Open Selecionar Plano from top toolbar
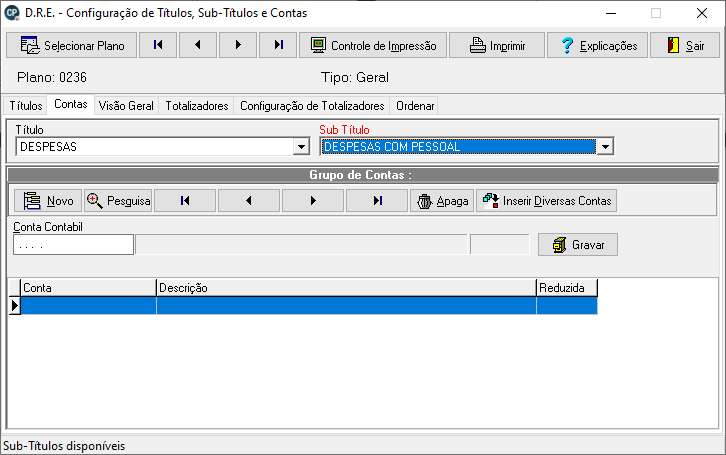This screenshot has height=455, width=726. (72, 45)
